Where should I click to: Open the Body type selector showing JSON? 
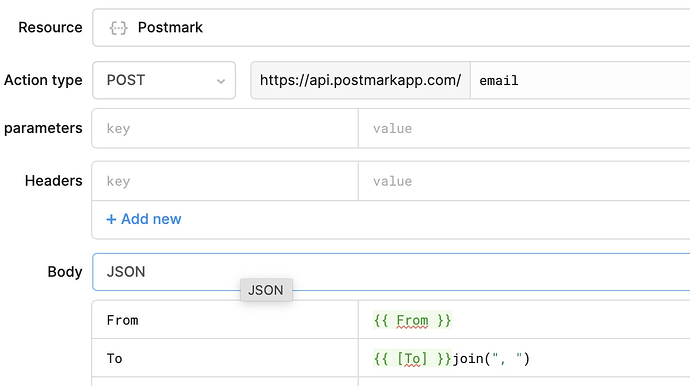point(391,272)
